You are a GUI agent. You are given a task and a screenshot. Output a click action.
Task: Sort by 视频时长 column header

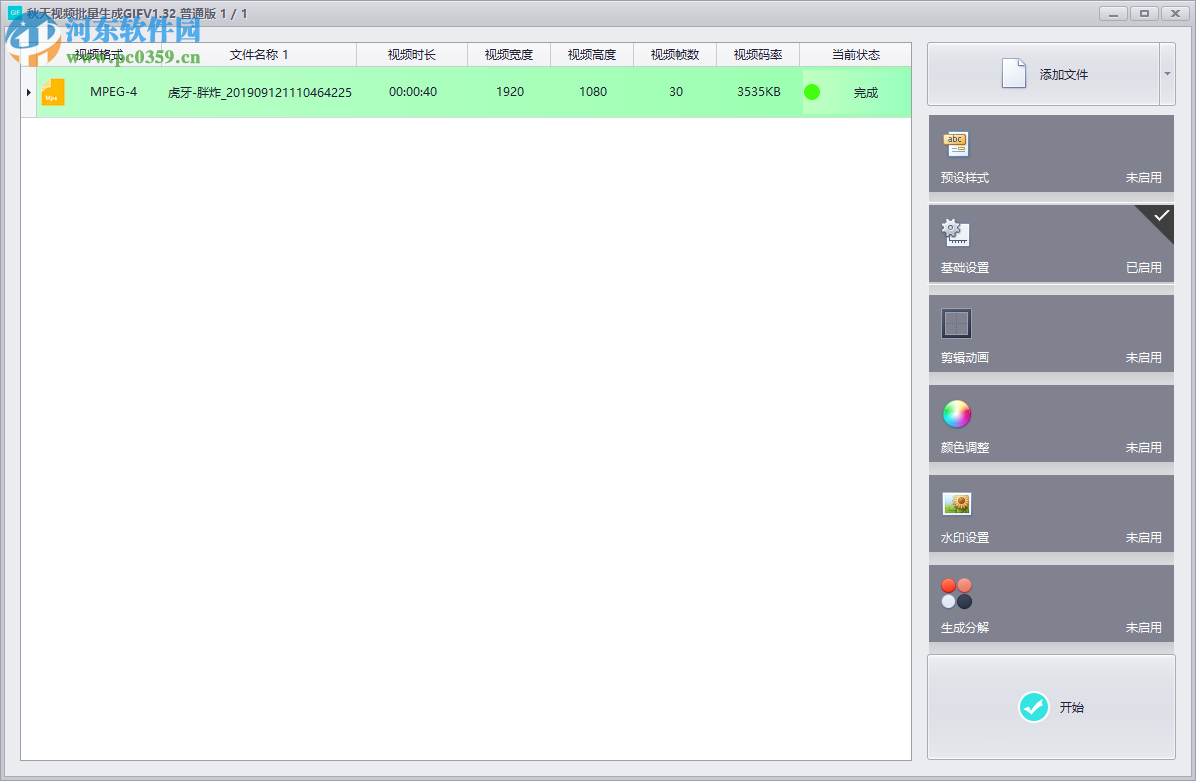(412, 55)
